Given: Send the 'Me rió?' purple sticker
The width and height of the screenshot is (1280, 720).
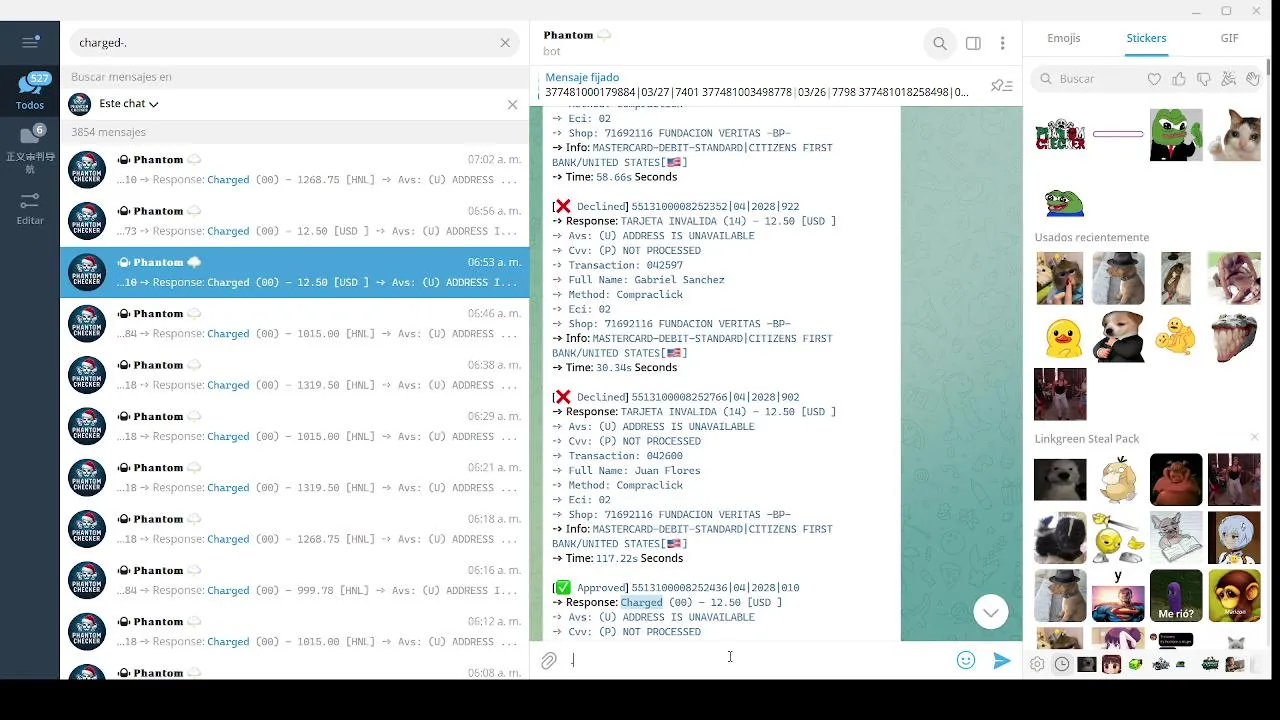Looking at the screenshot, I should (x=1176, y=596).
